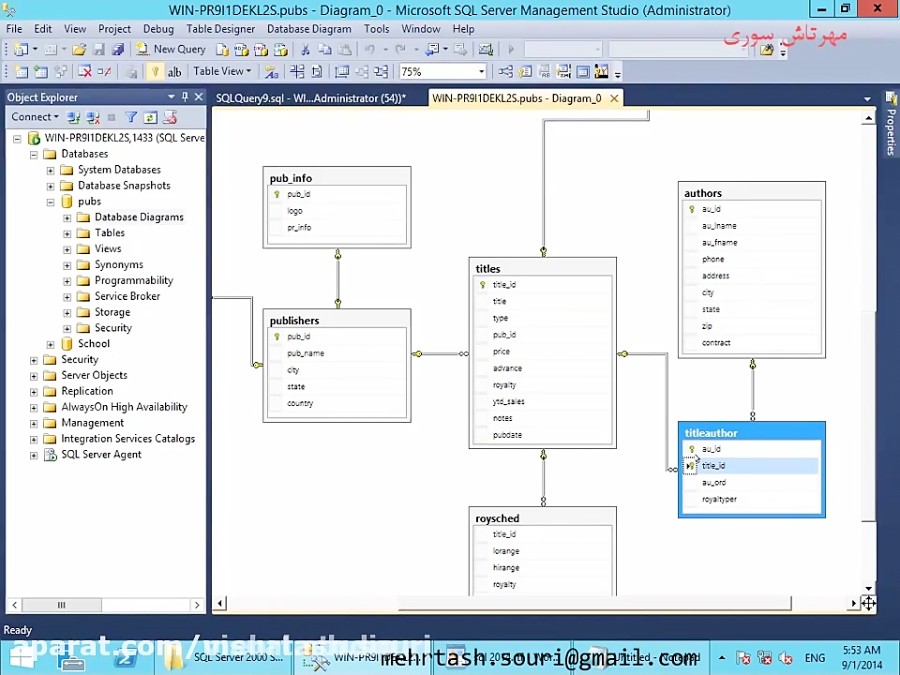The height and width of the screenshot is (675, 900).
Task: Click the Open File folder icon
Action: coord(79,49)
